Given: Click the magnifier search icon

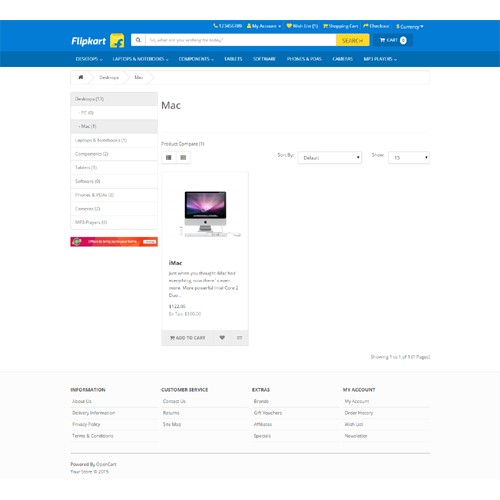Looking at the screenshot, I should (x=138, y=40).
